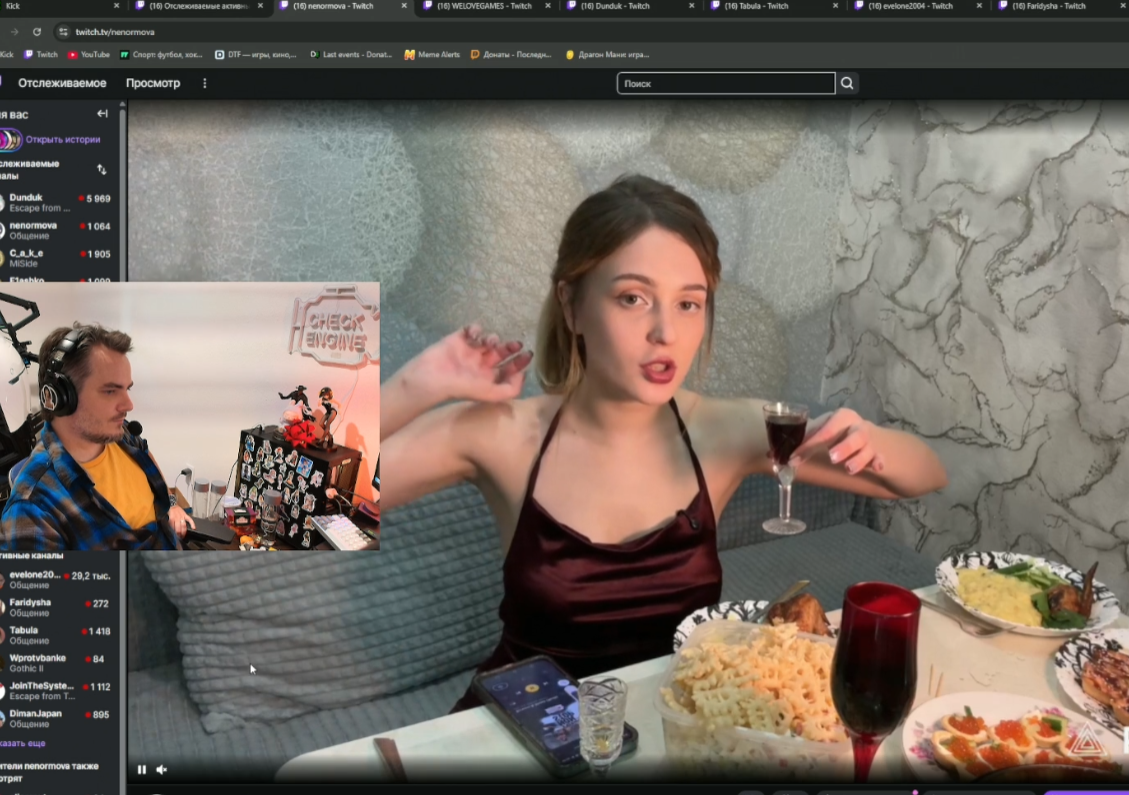Open site info icon in address bar
Viewport: 1129px width, 795px height.
point(63,32)
